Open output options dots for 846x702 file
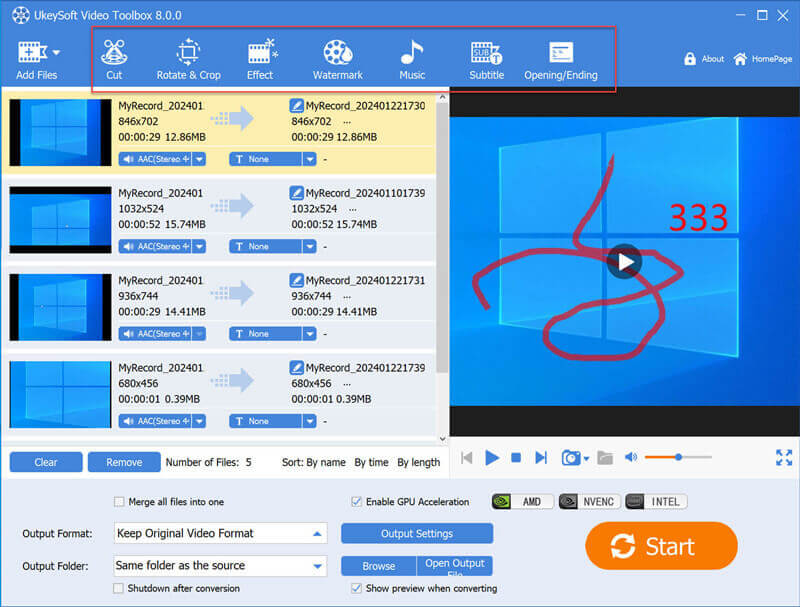 pyautogui.click(x=347, y=122)
